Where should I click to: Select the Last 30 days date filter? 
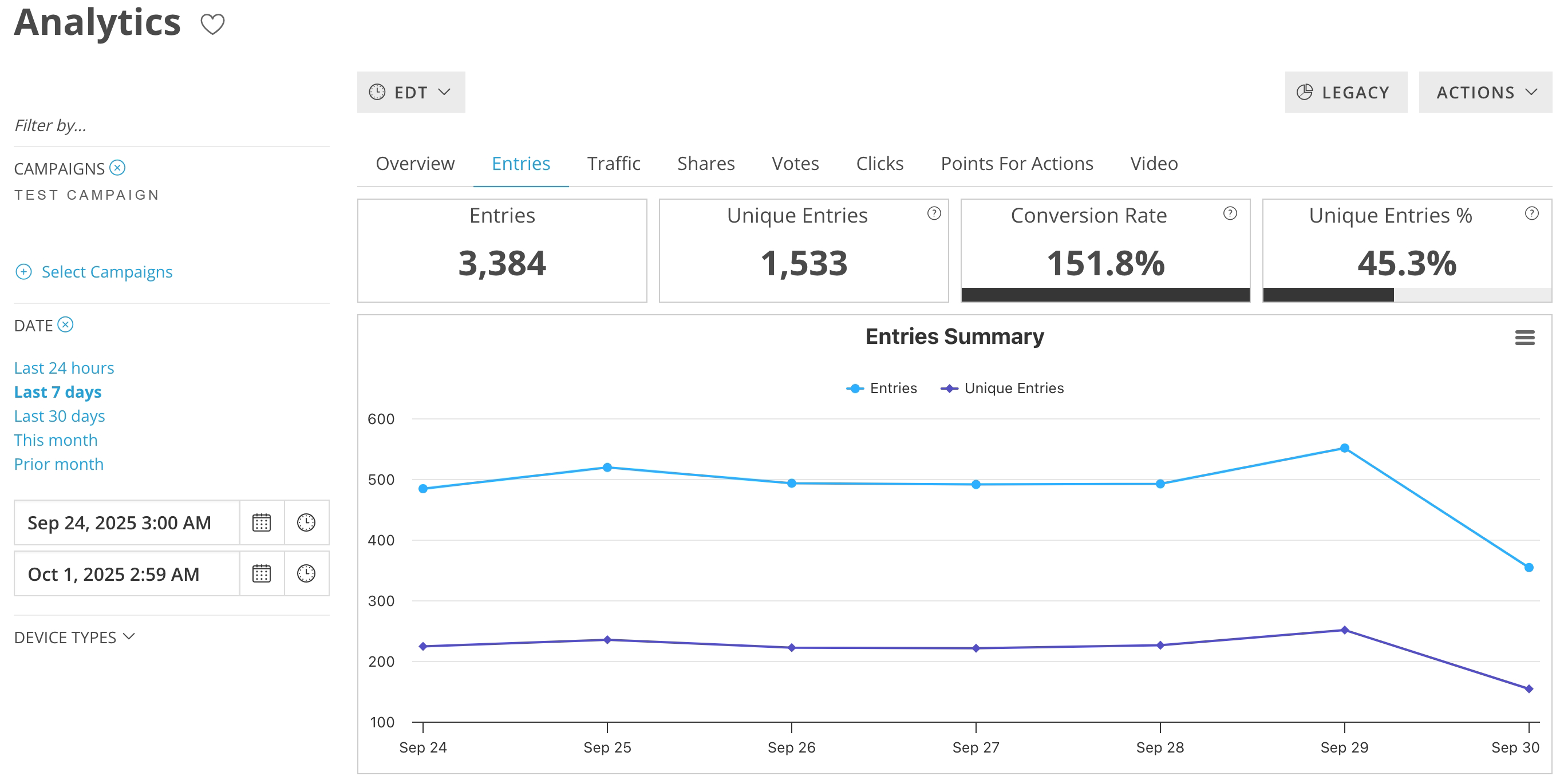point(59,416)
